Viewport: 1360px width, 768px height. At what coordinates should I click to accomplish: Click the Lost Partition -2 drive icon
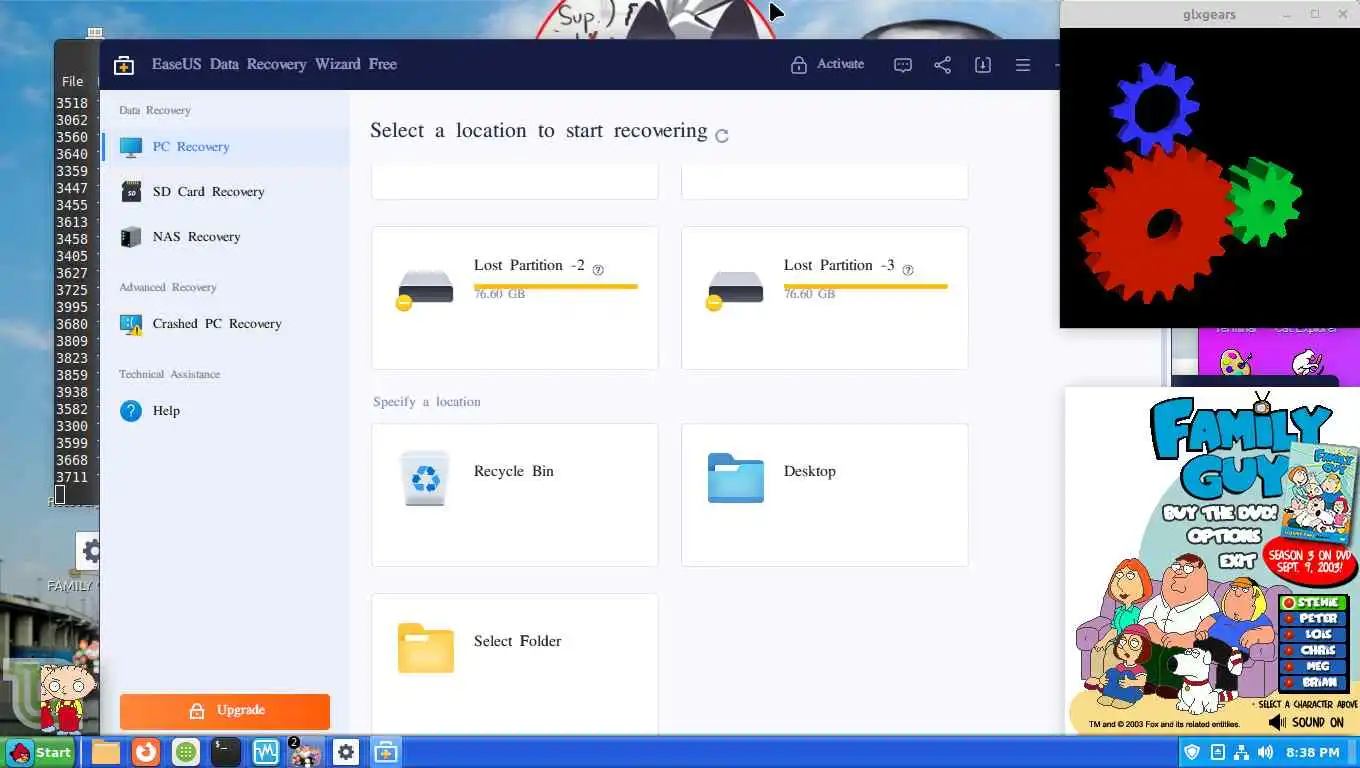tap(425, 290)
